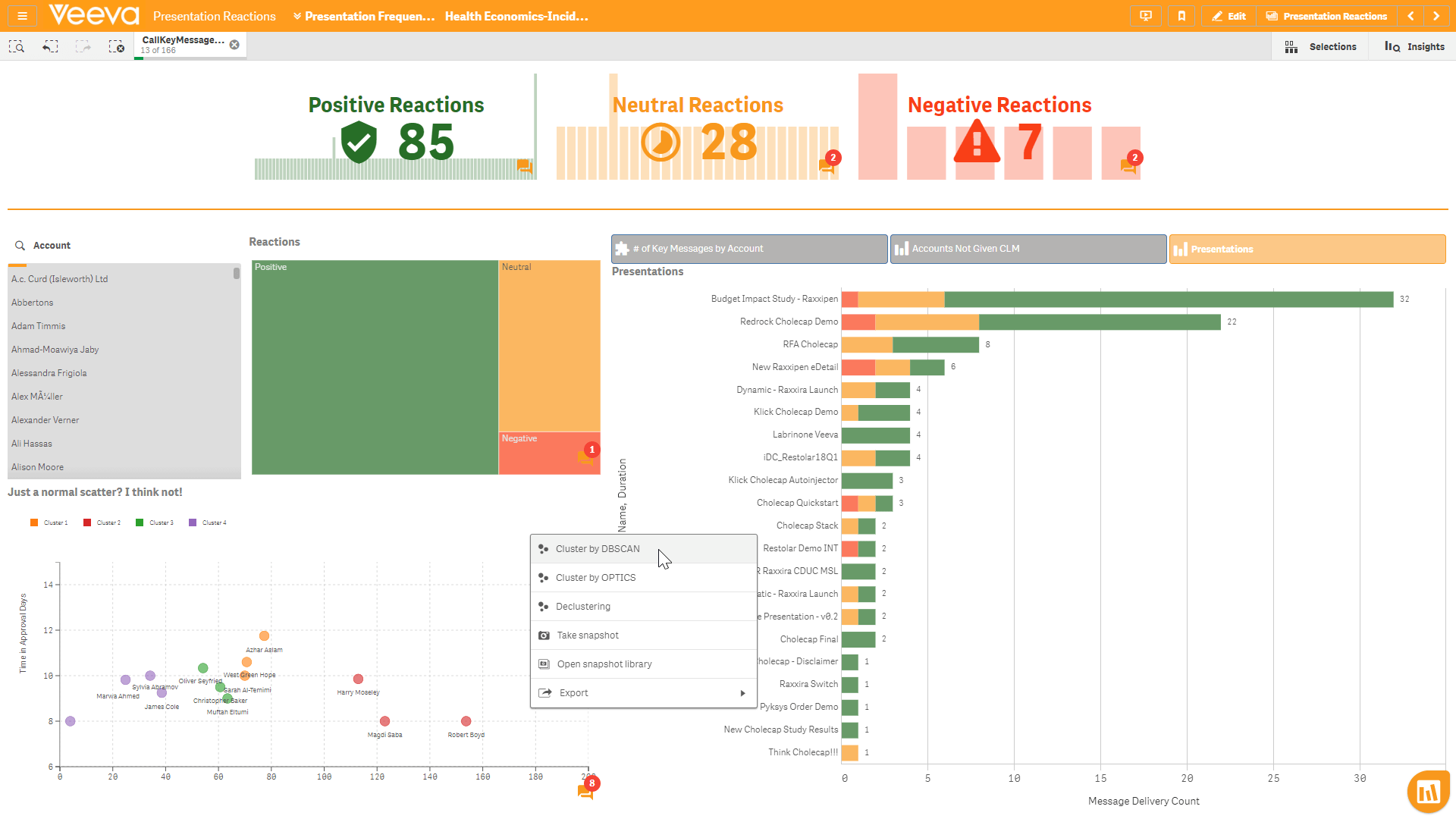Open the Insights panel
Screen dimensions: 1456x819
point(1414,47)
